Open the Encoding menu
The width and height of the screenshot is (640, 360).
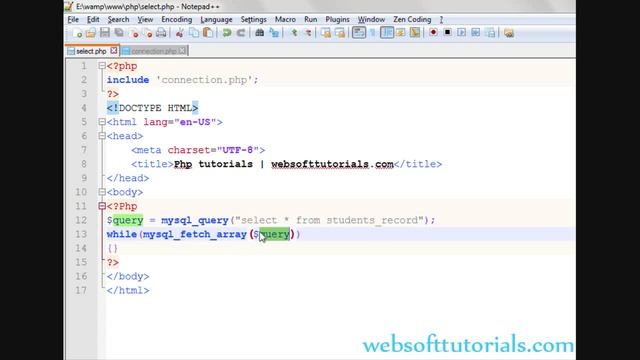176,20
